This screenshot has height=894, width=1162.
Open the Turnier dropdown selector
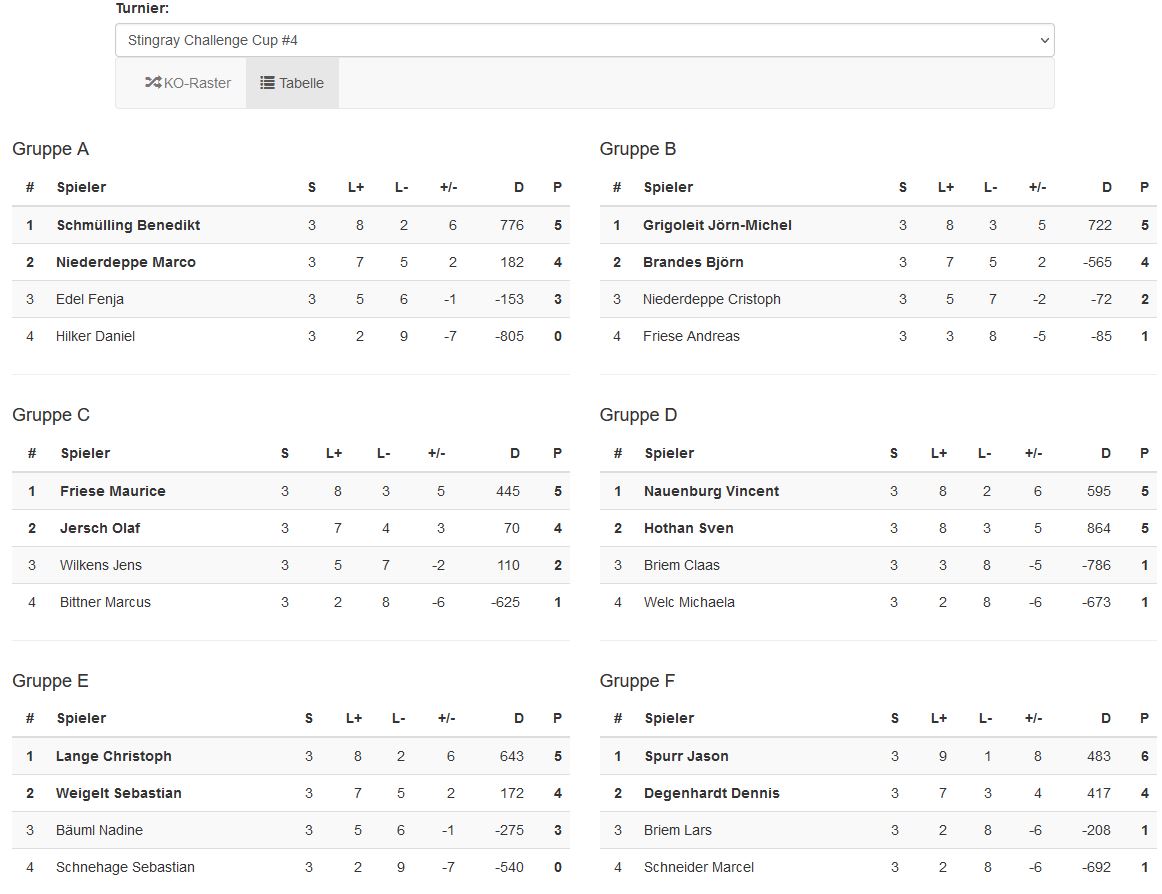tap(584, 40)
